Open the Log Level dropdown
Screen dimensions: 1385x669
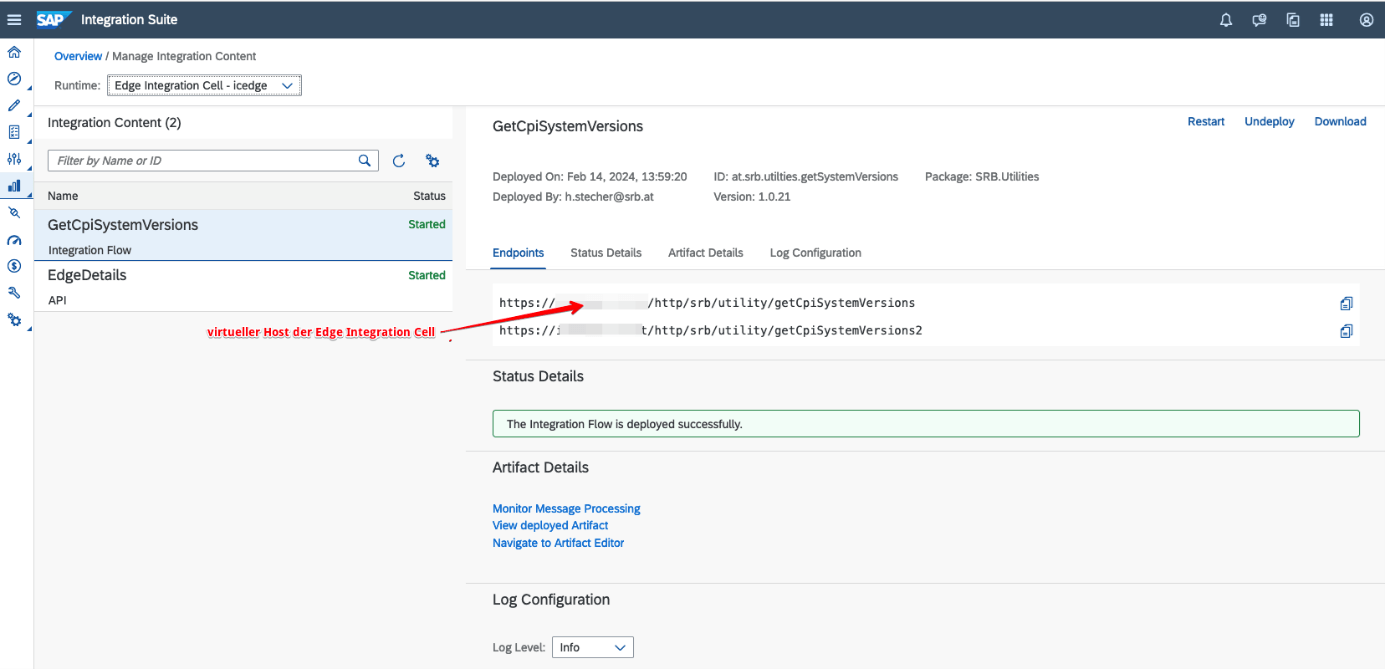pyautogui.click(x=593, y=648)
